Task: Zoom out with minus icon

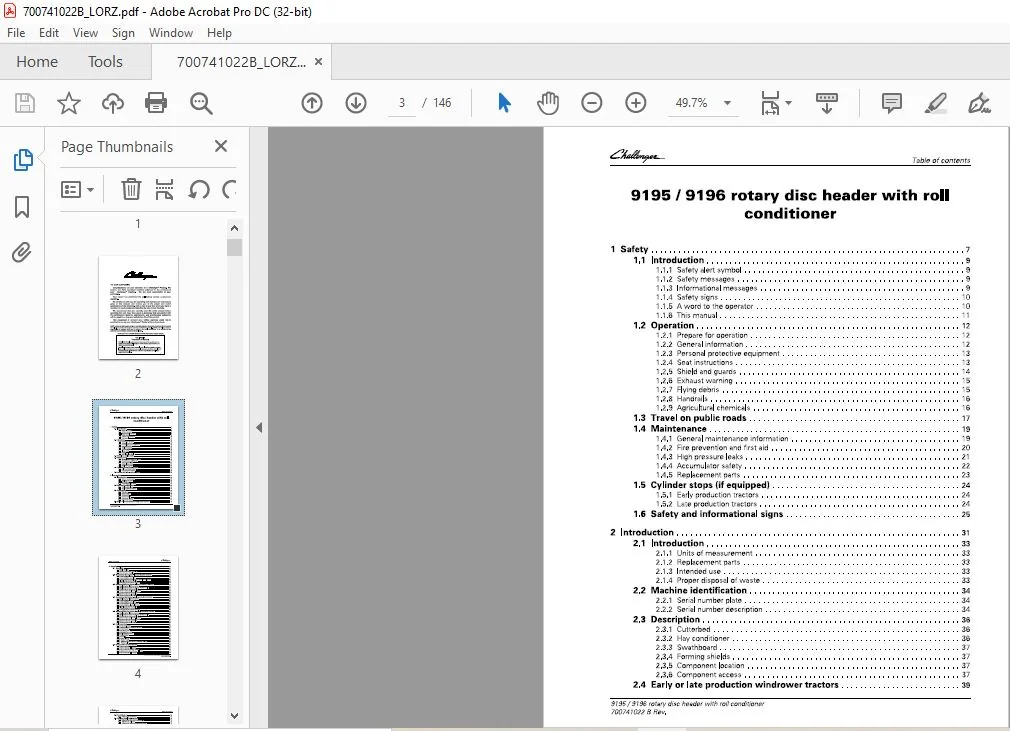Action: tap(591, 103)
